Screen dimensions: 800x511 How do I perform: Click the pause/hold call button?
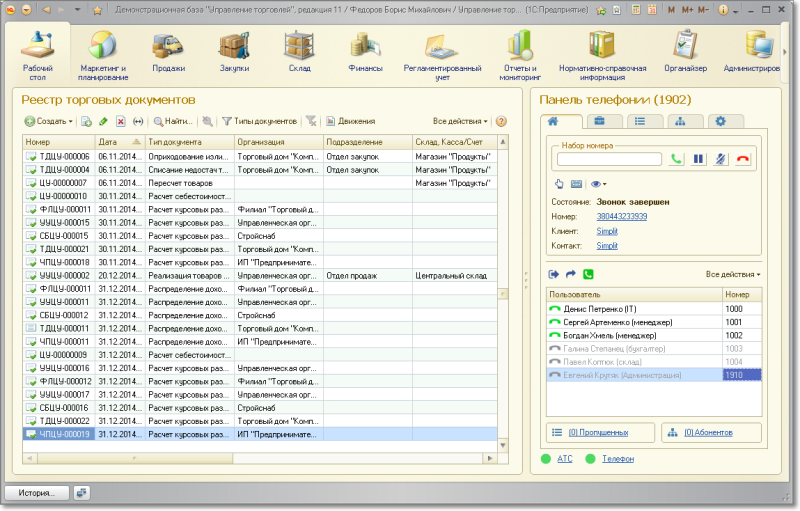pyautogui.click(x=699, y=159)
